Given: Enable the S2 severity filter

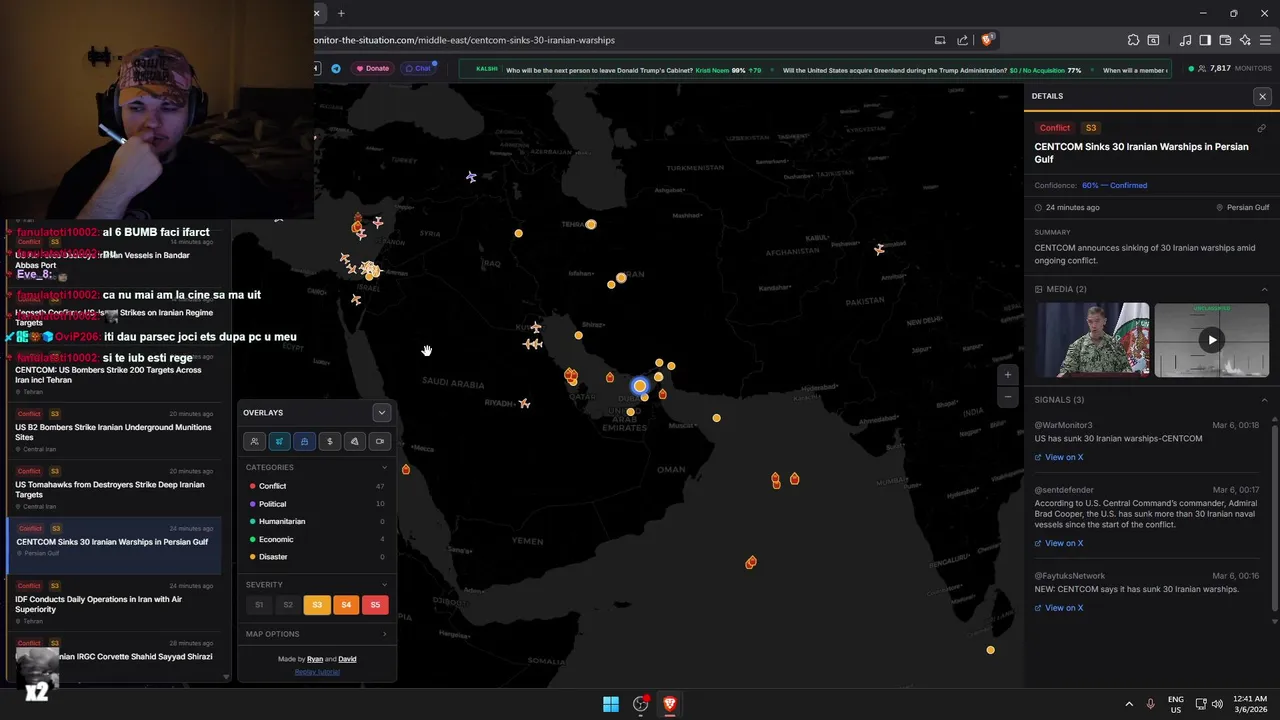Looking at the screenshot, I should point(288,605).
